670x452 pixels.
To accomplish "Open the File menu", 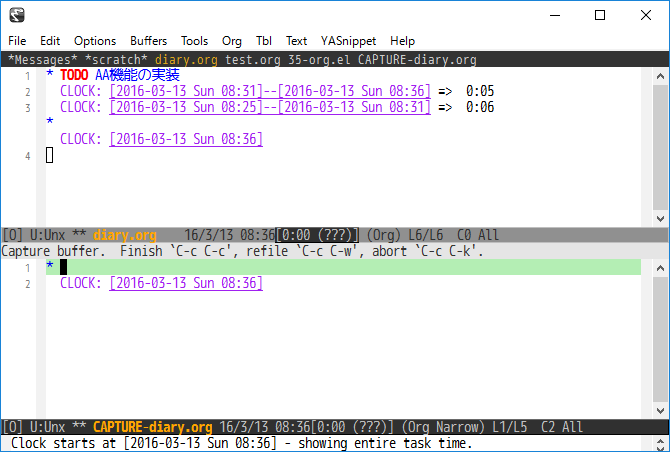I will pos(17,41).
